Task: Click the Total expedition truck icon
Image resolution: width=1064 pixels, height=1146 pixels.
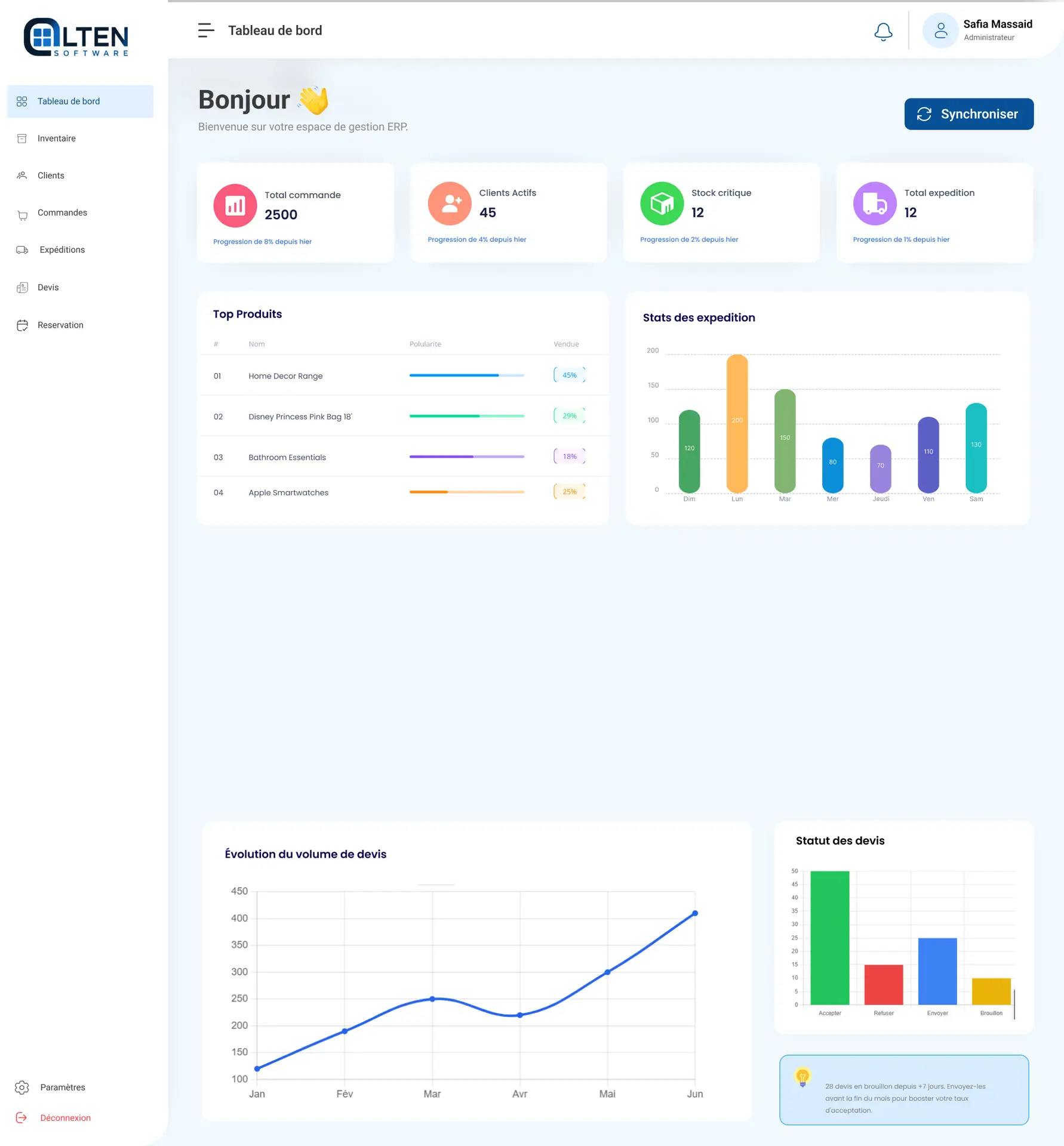Action: (x=875, y=204)
